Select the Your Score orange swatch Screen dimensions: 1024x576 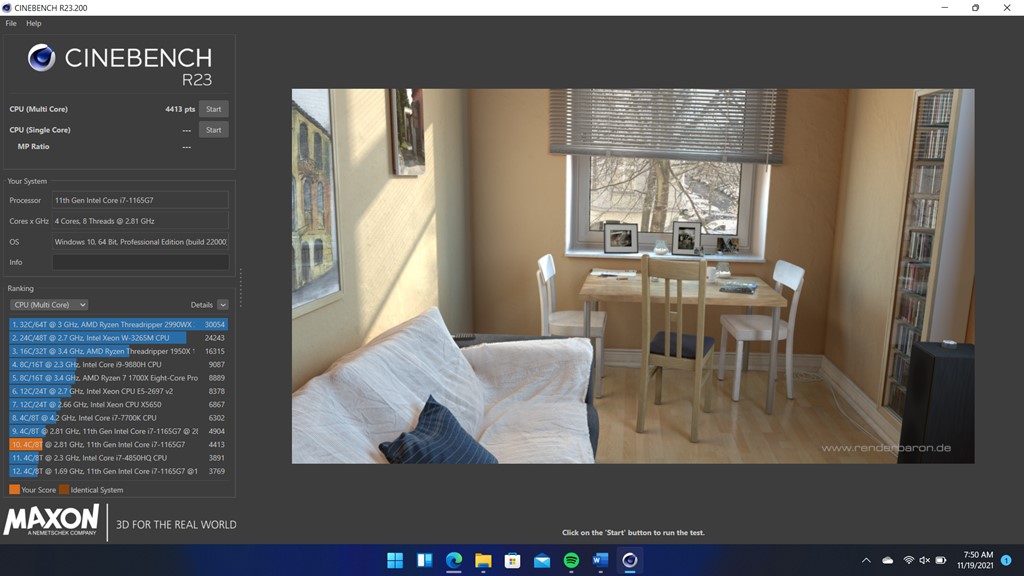click(x=14, y=490)
